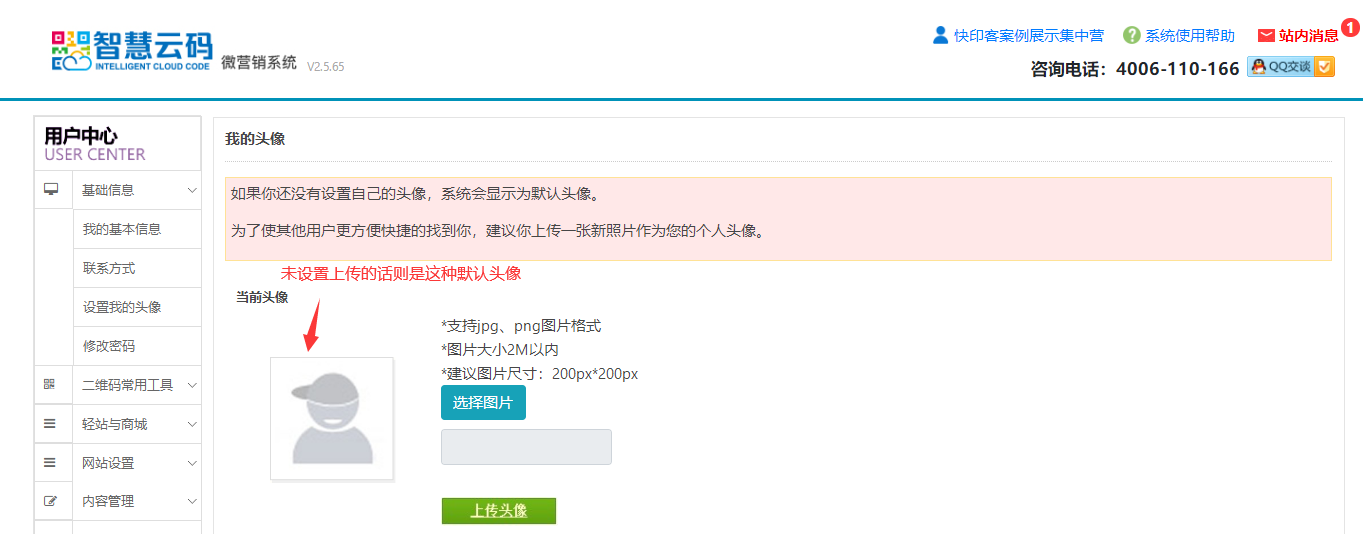Click the green question mark help icon

point(1132,35)
